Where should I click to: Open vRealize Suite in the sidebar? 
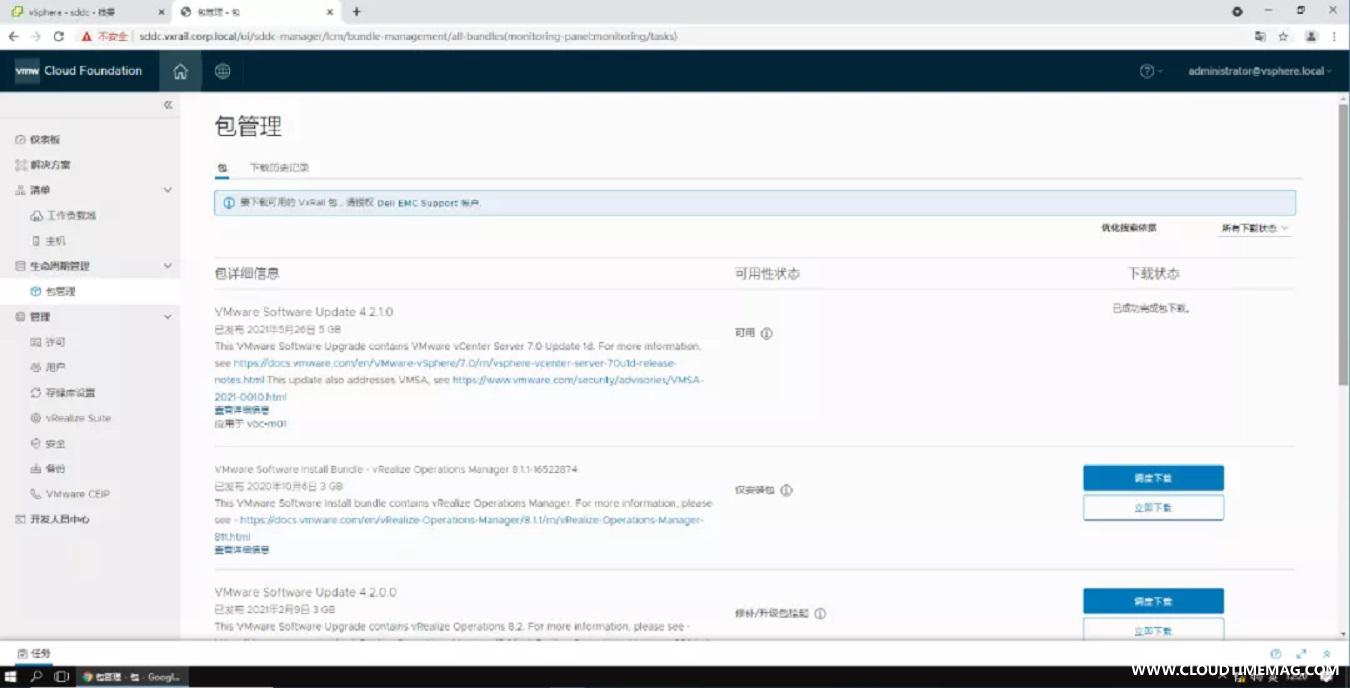pyautogui.click(x=78, y=418)
